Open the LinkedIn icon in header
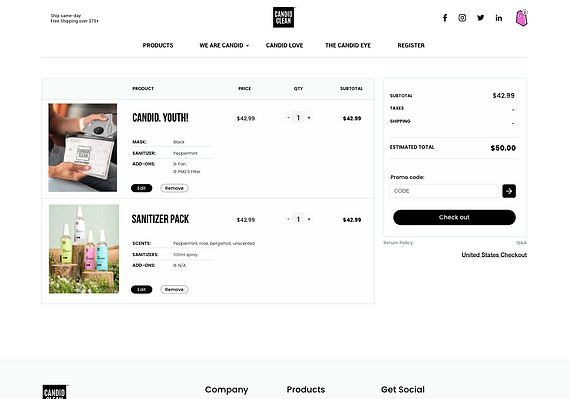The height and width of the screenshot is (399, 569). tap(499, 18)
